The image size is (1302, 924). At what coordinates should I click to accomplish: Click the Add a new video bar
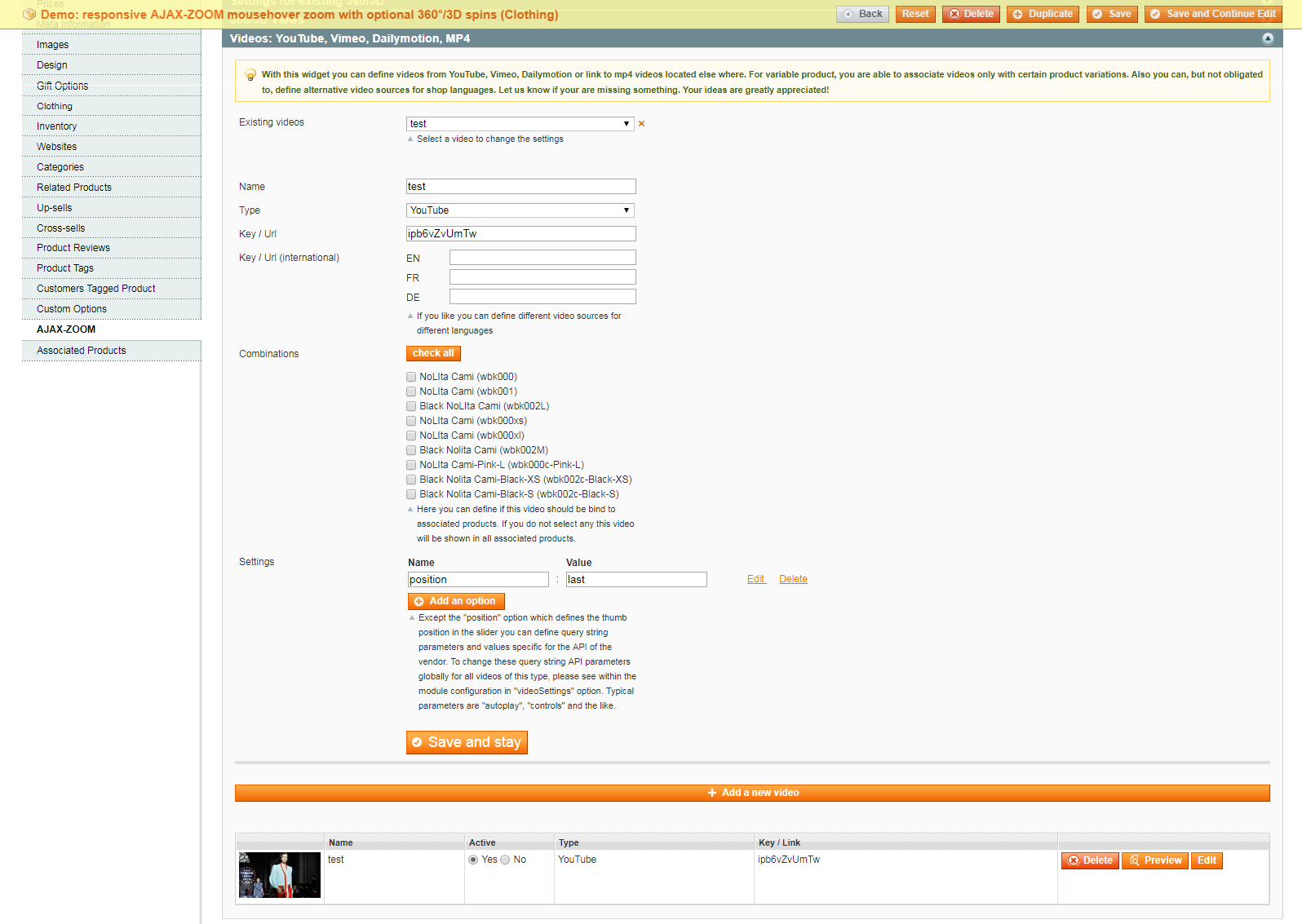752,793
